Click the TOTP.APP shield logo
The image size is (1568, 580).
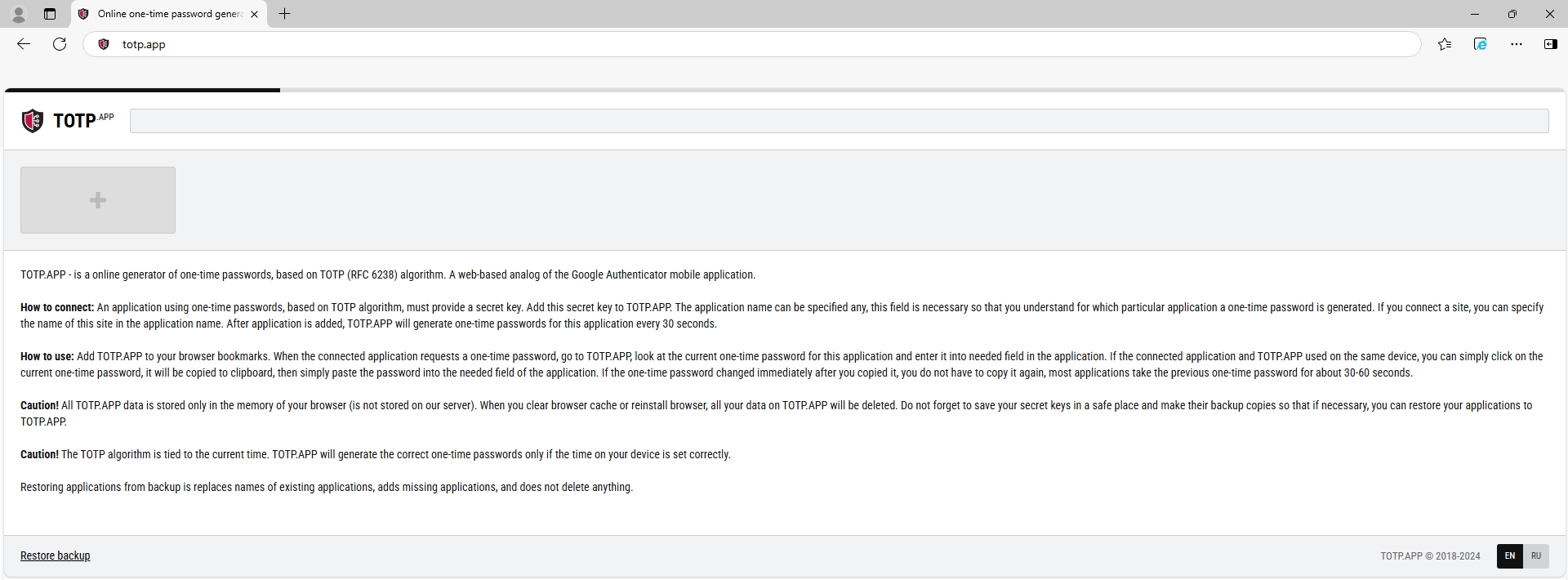[33, 121]
